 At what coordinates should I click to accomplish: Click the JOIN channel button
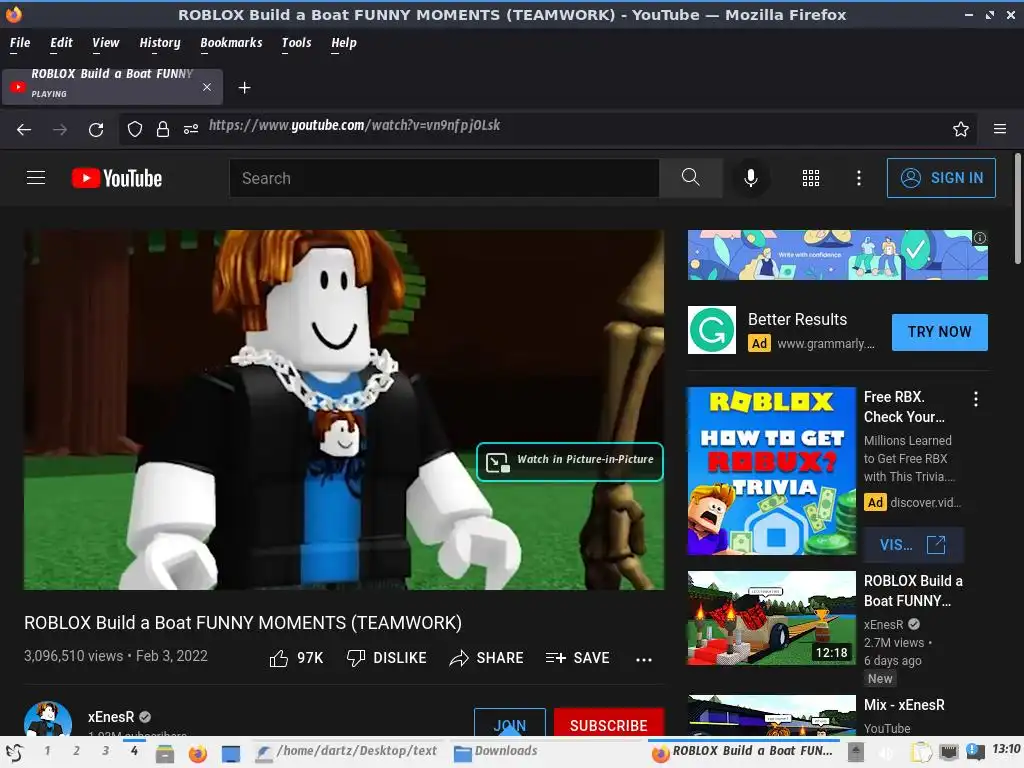(509, 724)
